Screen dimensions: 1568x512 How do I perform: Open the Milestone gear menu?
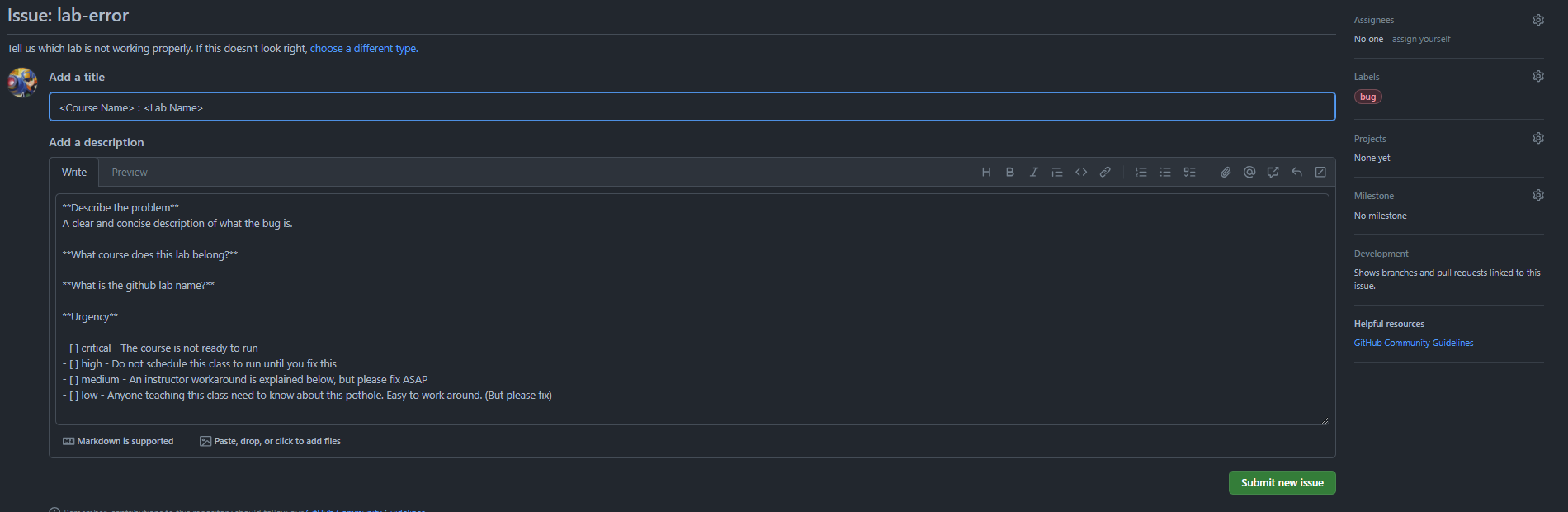(x=1538, y=195)
